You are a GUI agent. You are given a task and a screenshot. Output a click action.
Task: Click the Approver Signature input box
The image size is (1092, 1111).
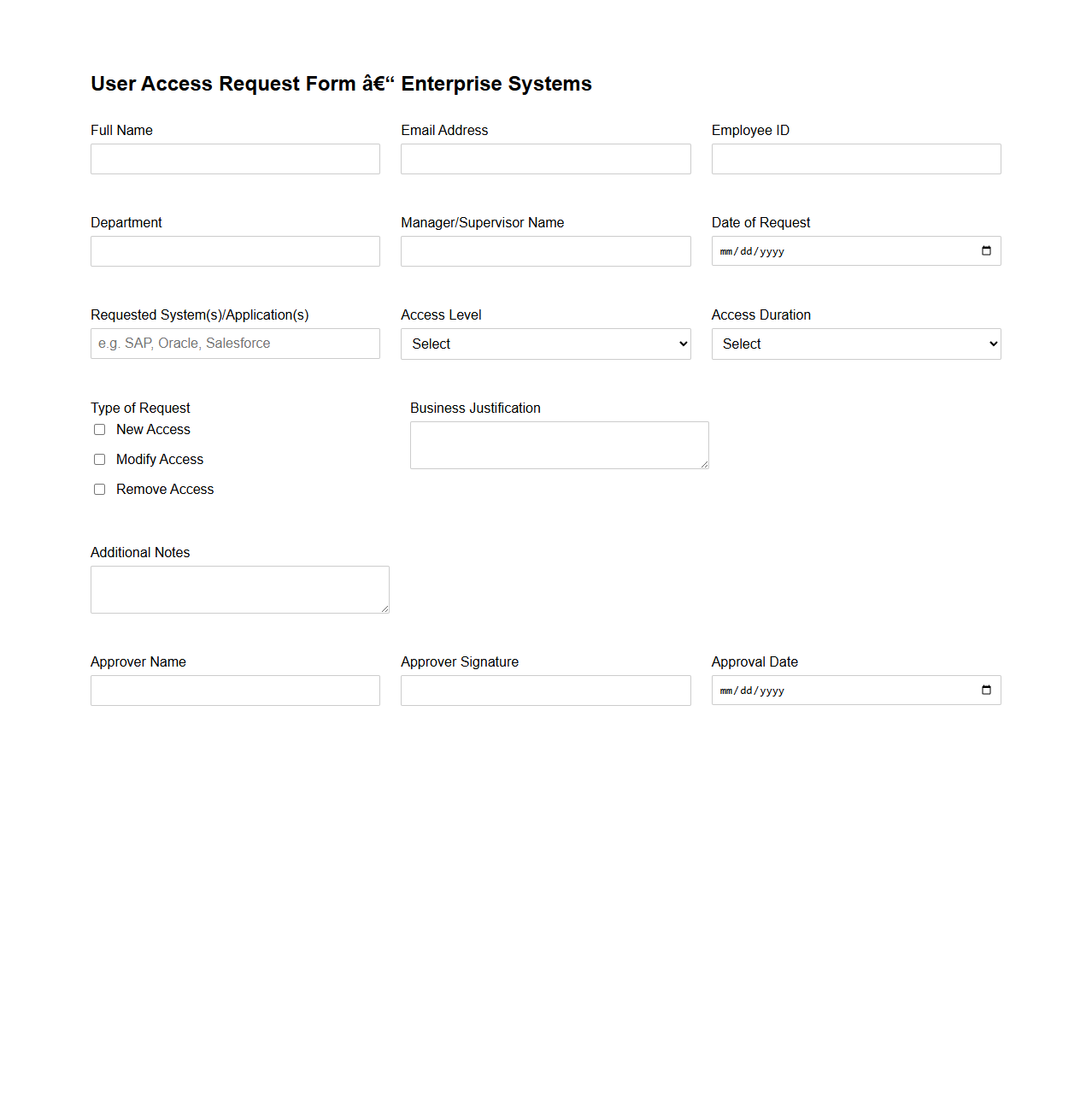545,690
